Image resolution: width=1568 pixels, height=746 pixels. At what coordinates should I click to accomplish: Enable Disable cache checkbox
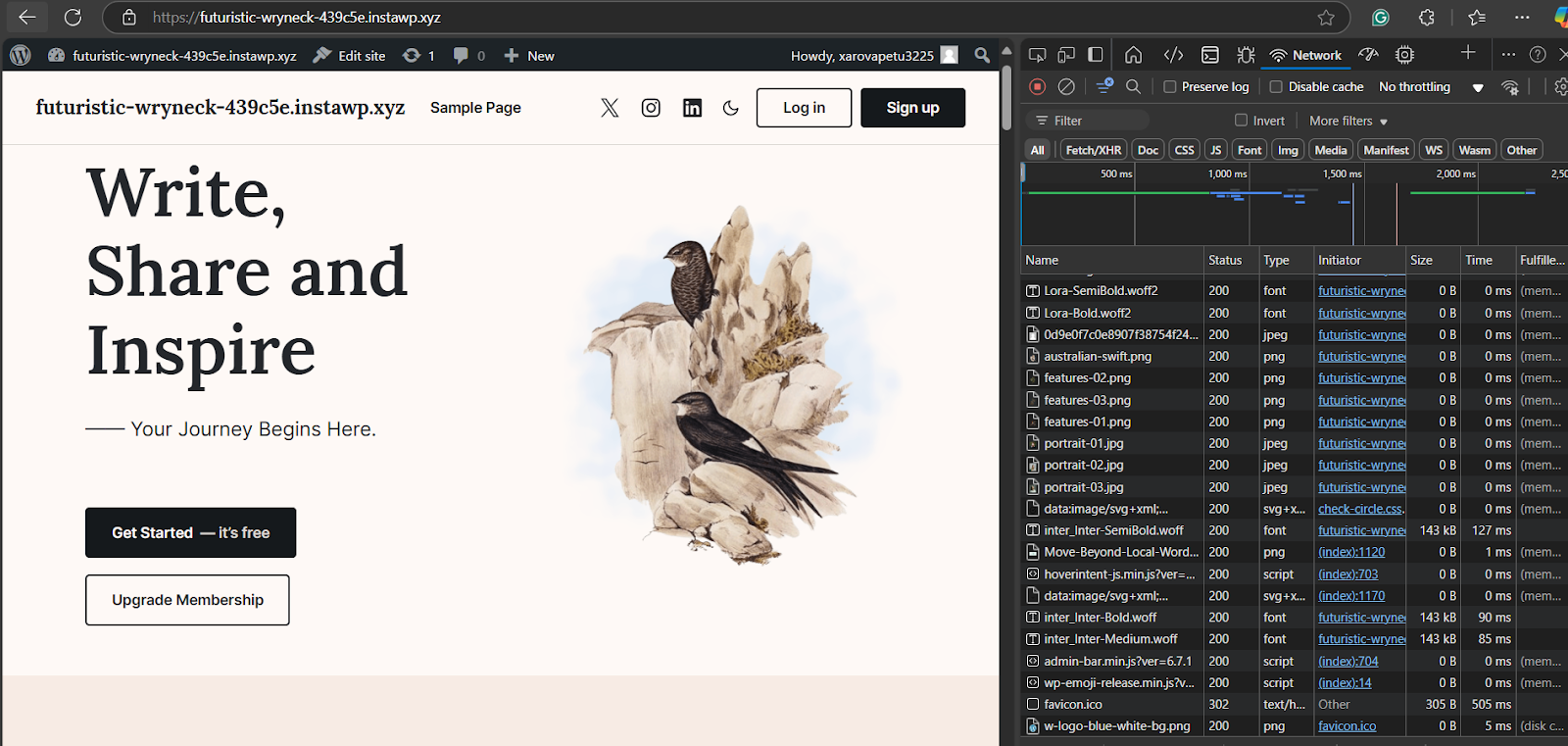coord(1276,86)
